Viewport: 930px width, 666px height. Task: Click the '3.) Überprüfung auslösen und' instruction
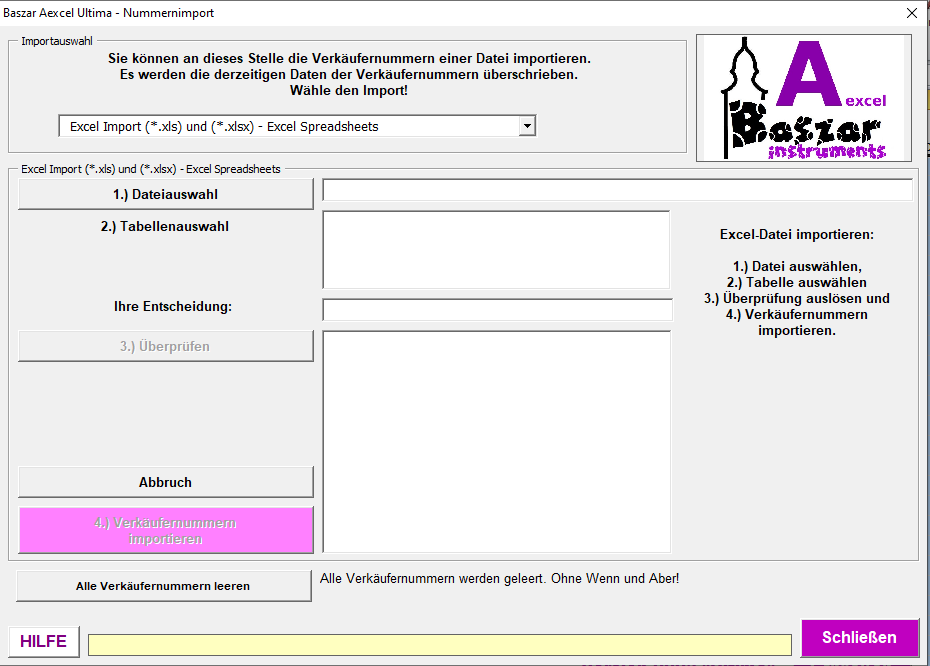[797, 298]
